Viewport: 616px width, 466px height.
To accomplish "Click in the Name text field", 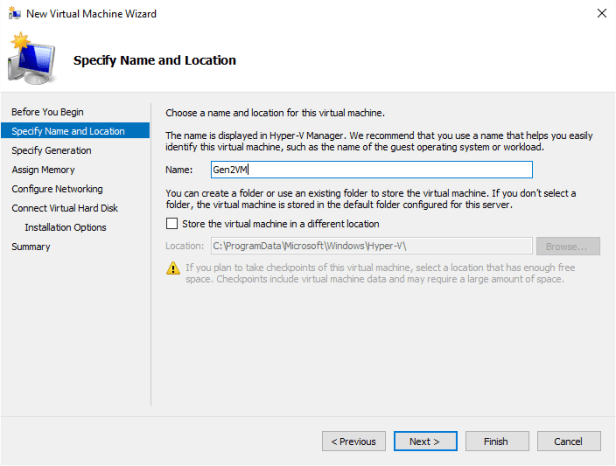I will 370,170.
